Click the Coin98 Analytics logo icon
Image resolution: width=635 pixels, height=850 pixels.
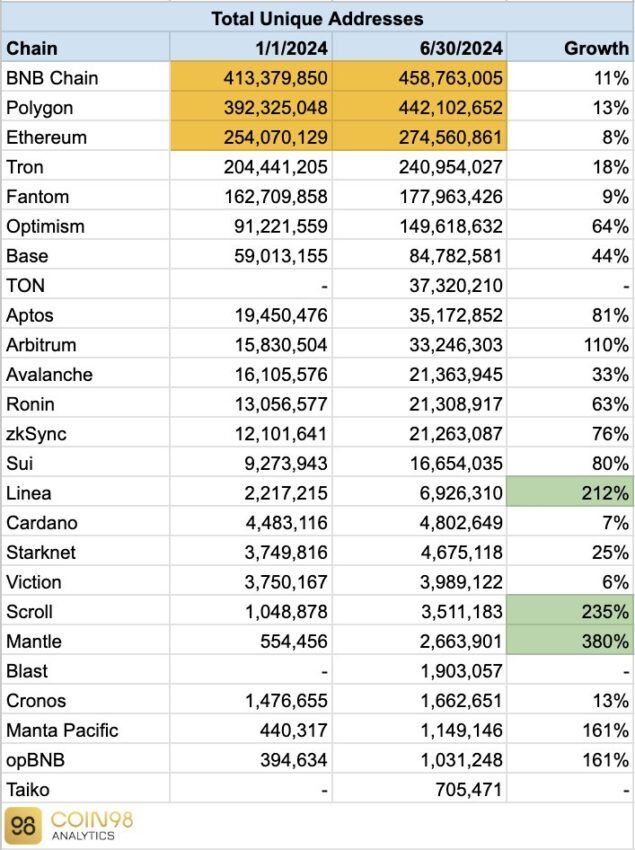point(22,826)
